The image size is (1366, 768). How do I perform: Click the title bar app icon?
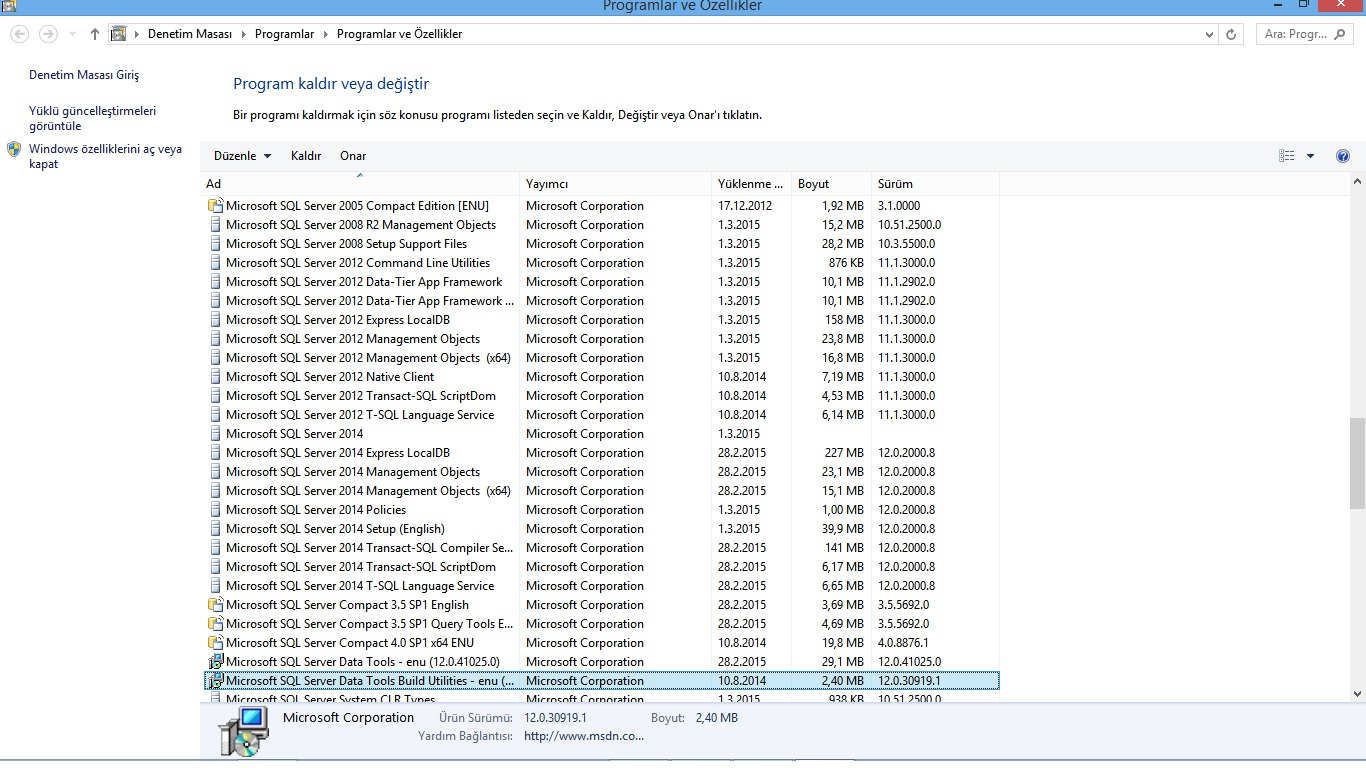(8, 6)
